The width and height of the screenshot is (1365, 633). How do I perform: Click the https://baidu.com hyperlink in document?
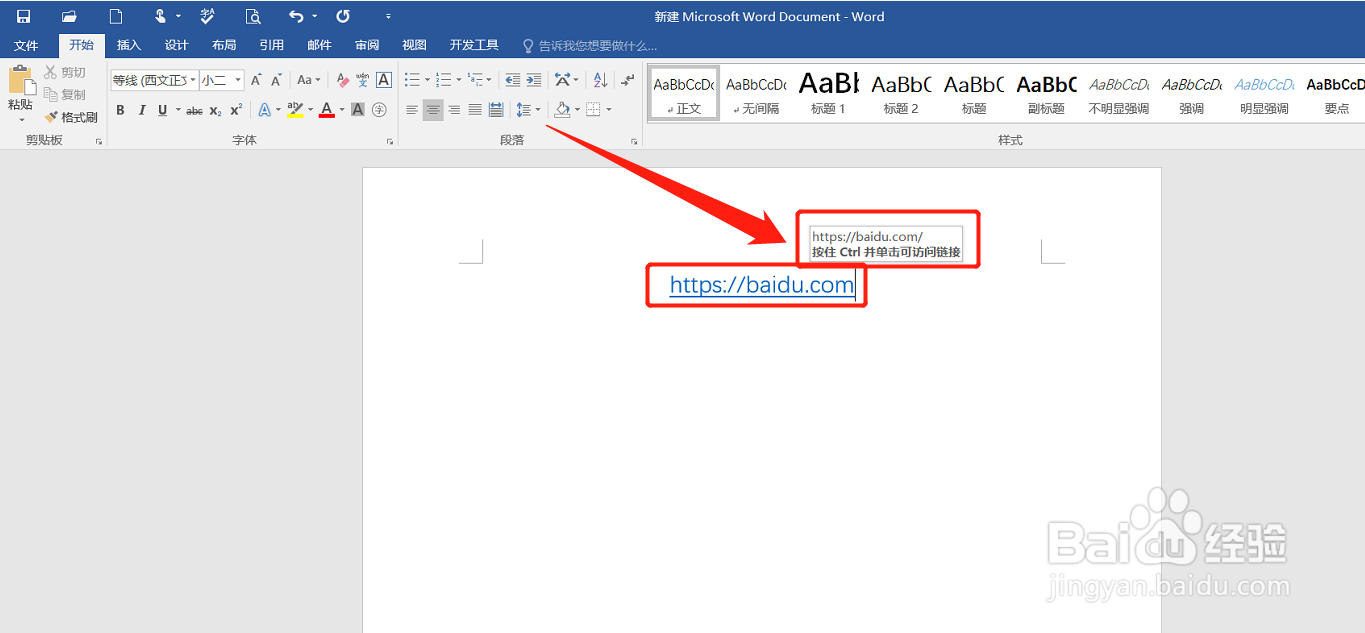point(762,285)
